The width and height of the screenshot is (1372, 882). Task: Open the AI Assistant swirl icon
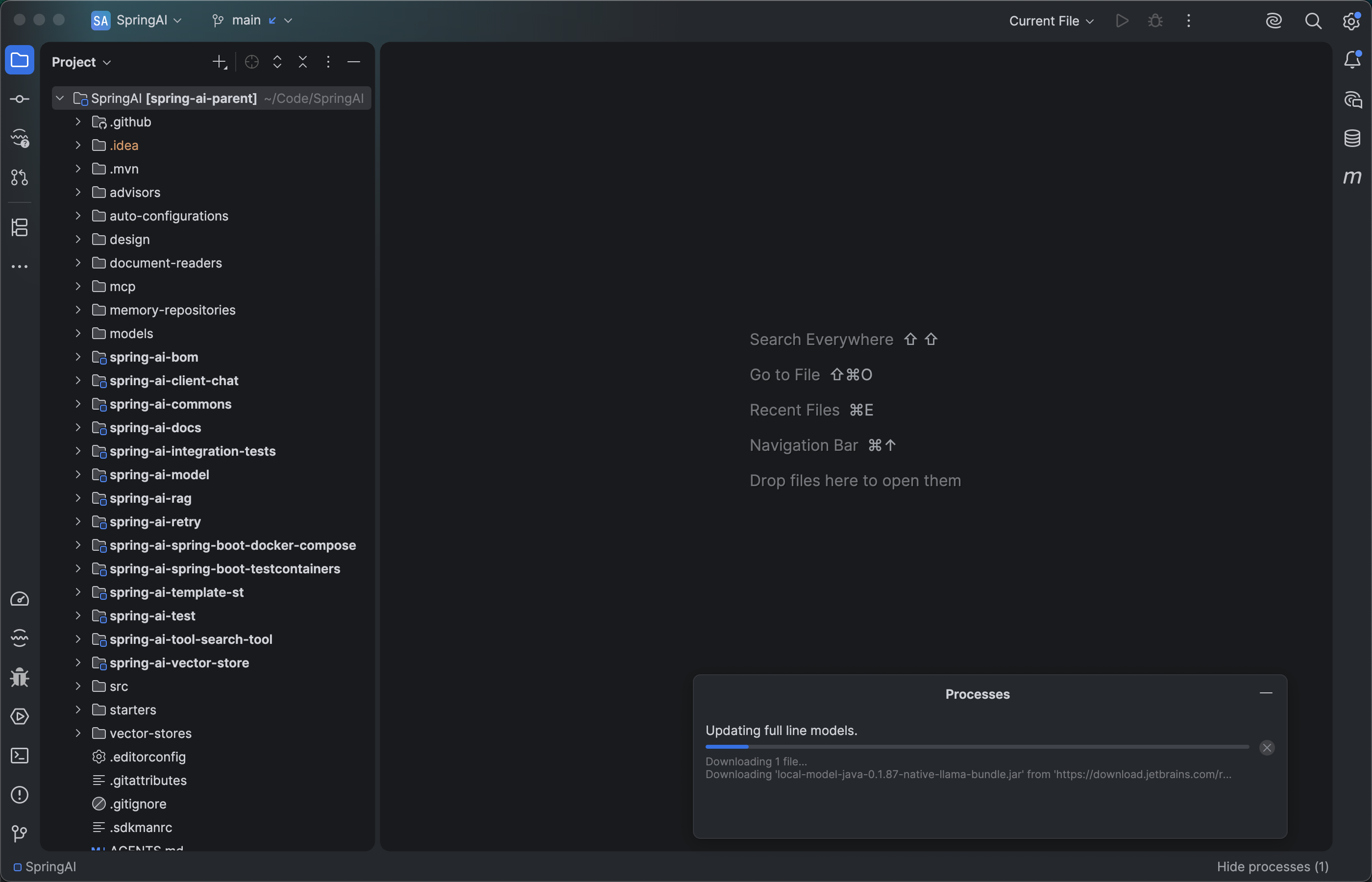click(1274, 21)
